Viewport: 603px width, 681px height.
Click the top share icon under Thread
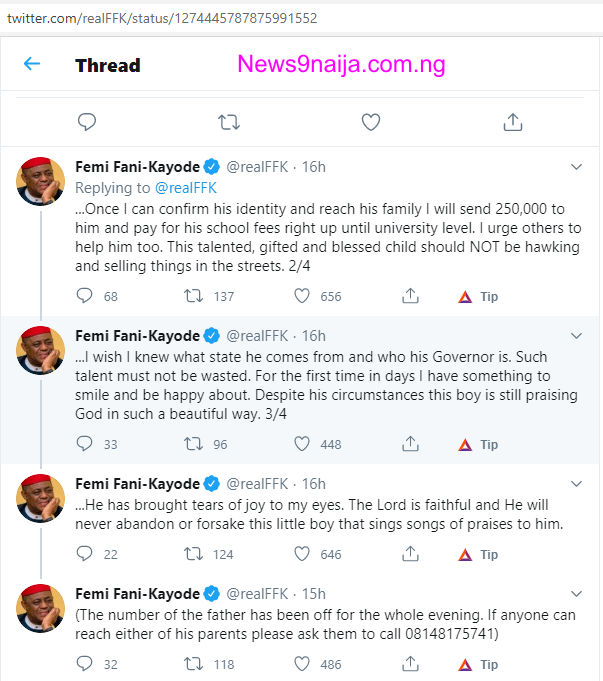pos(513,122)
